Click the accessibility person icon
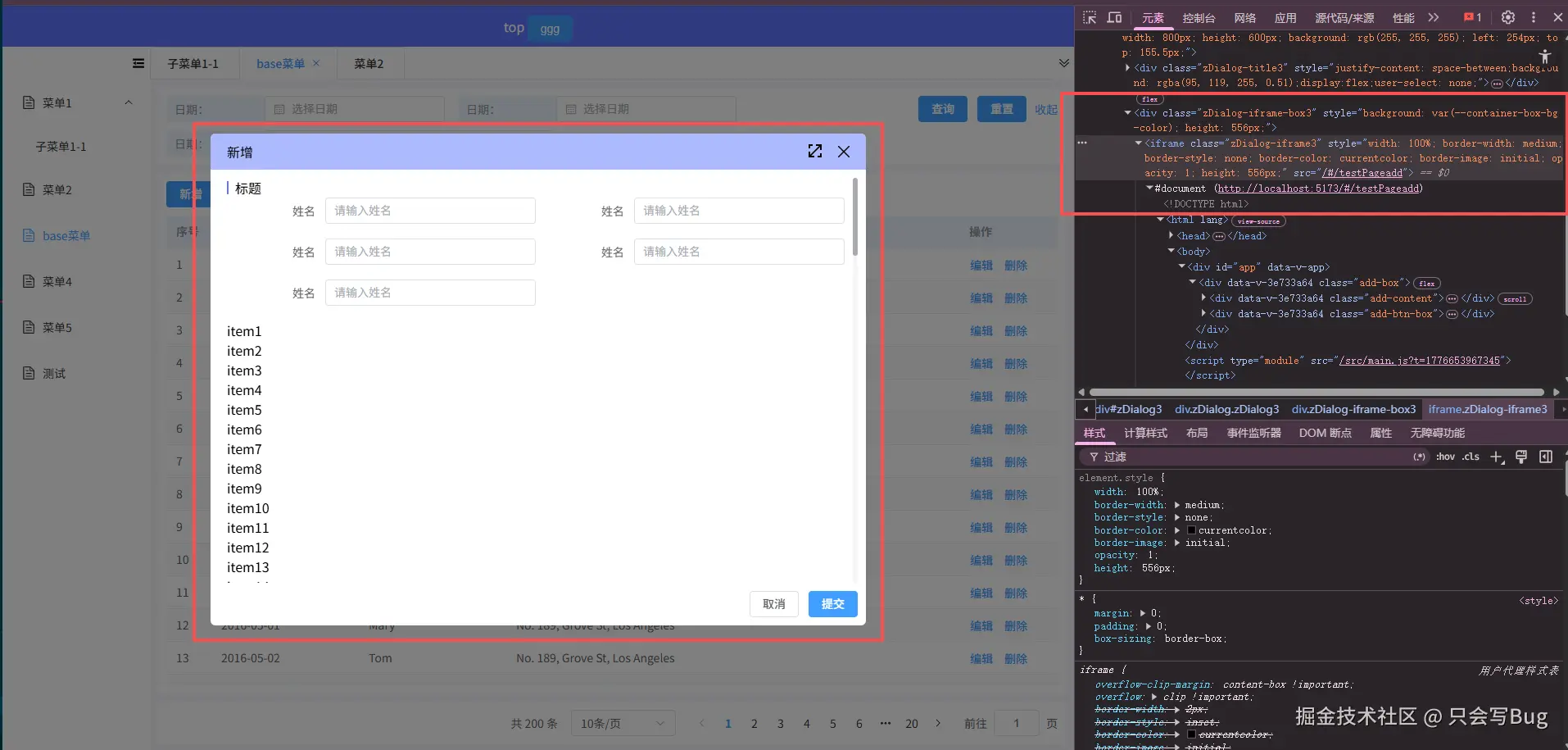 [x=1546, y=57]
